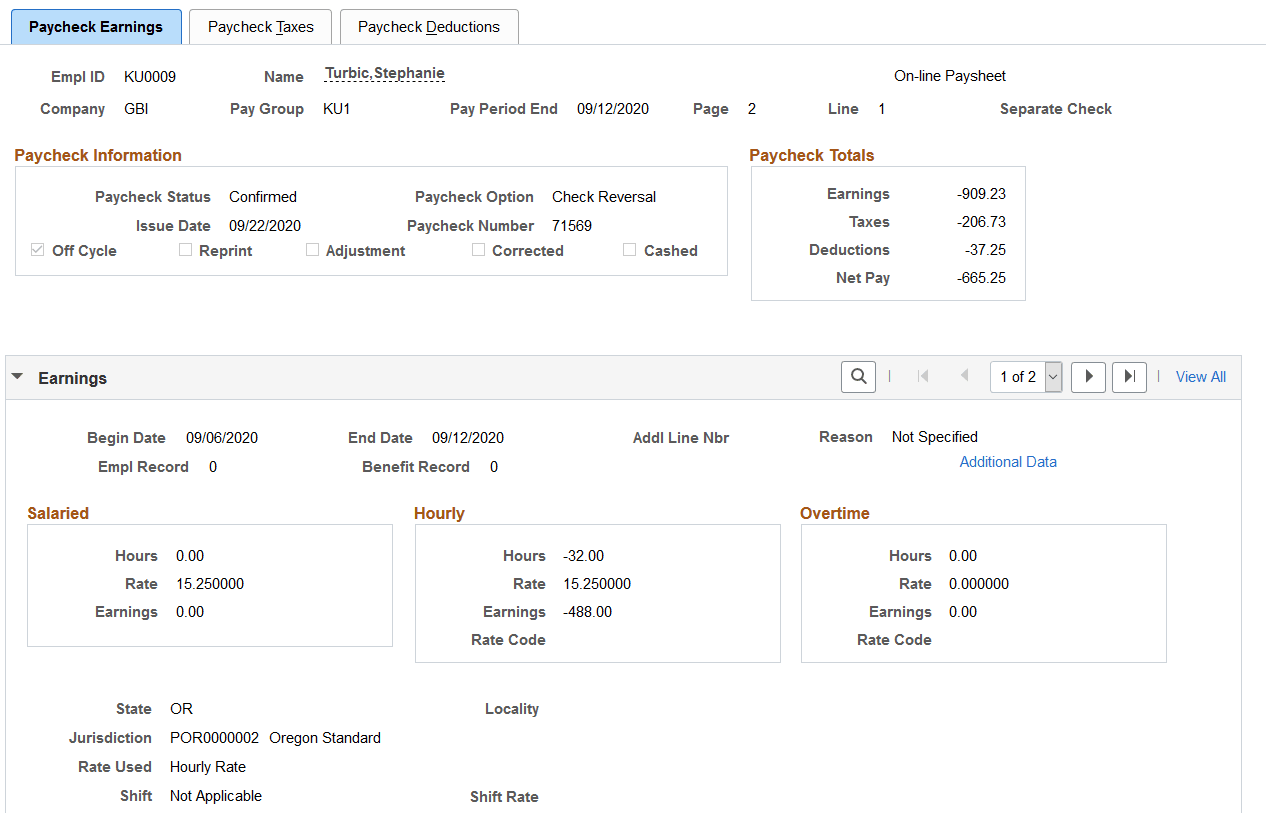This screenshot has height=813, width=1266.
Task: Click the previous row arrow in Earnings
Action: 964,377
